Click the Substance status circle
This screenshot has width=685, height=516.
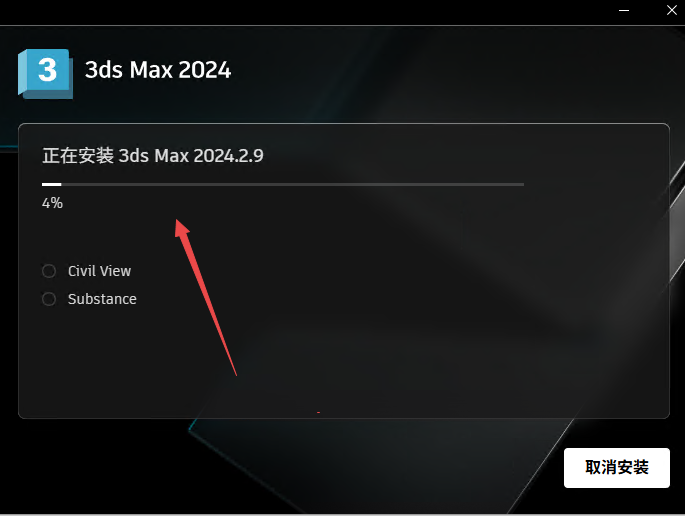click(49, 299)
